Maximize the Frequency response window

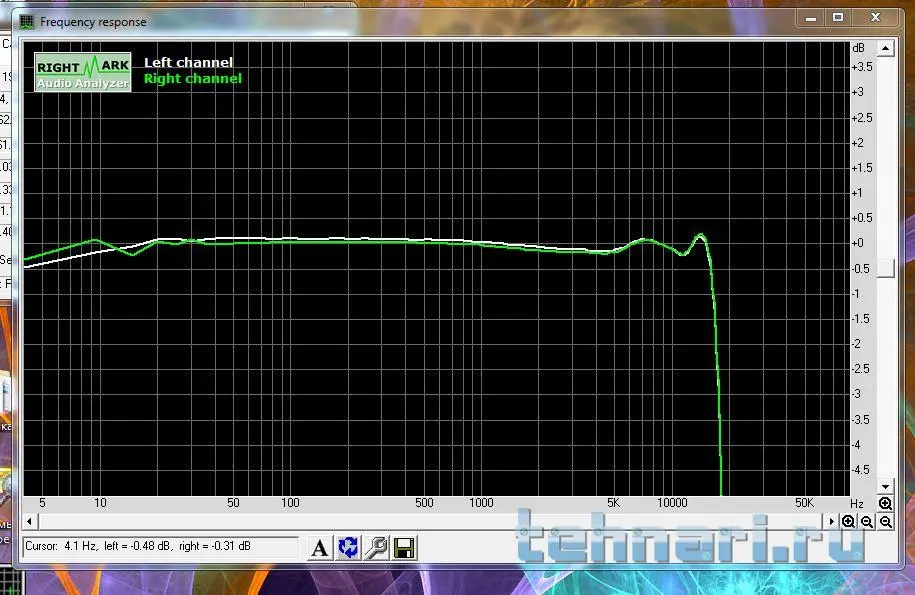point(838,18)
